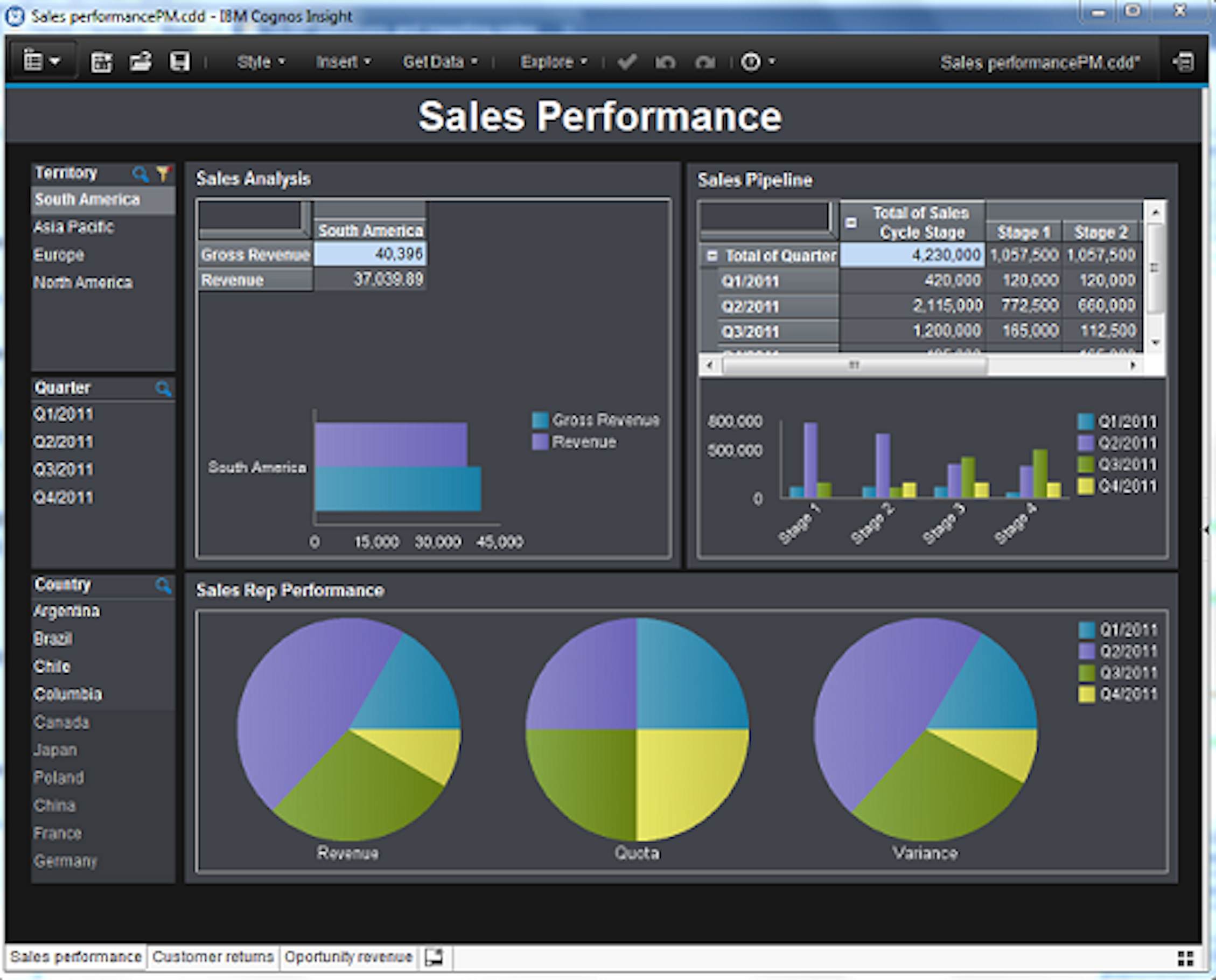
Task: Redo the last action
Action: 704,62
